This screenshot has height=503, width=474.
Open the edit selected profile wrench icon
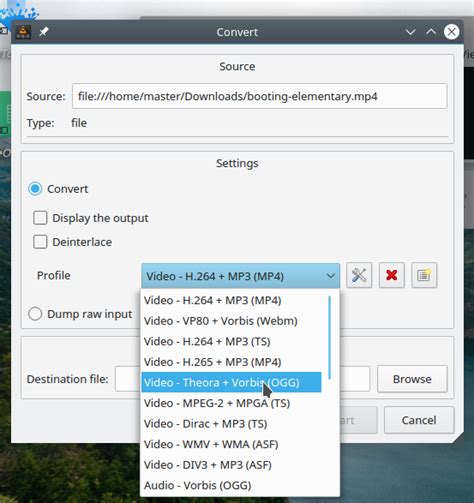coord(359,275)
